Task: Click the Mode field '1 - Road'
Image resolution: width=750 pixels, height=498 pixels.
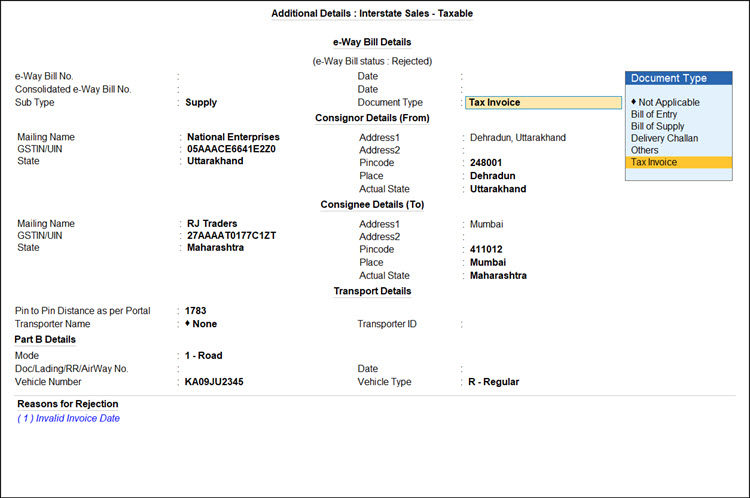Action: coord(206,355)
